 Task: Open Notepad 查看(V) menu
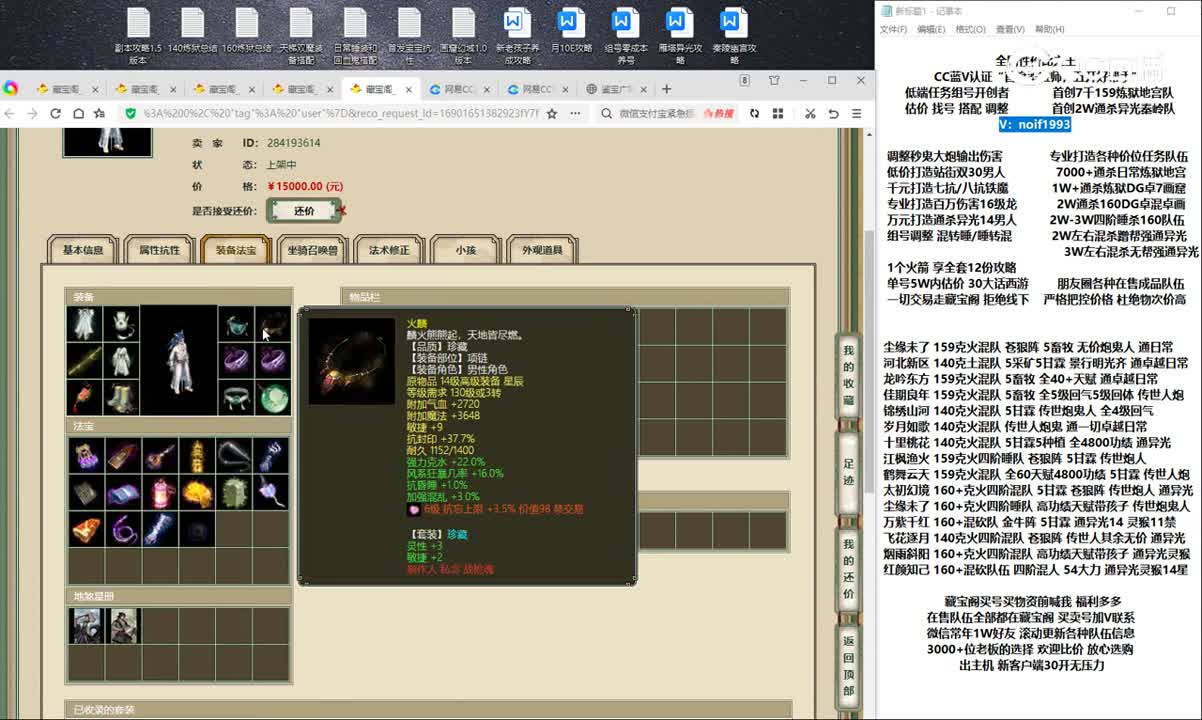pos(1010,30)
